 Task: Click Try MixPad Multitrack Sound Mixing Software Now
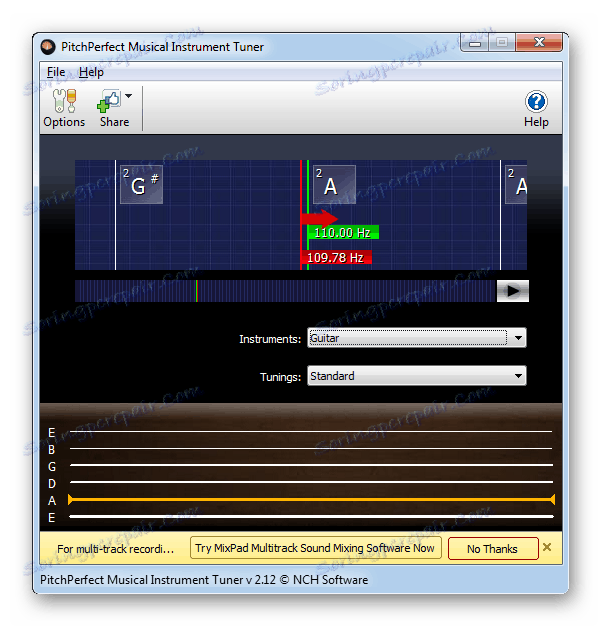315,548
